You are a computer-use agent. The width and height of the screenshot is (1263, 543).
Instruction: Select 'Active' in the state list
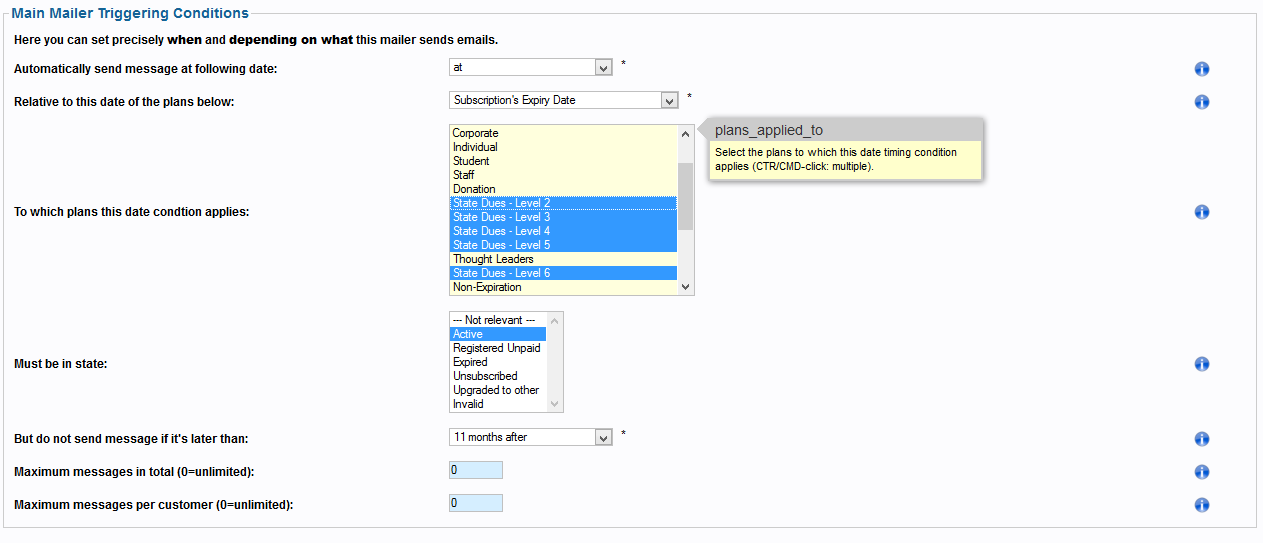pos(498,334)
